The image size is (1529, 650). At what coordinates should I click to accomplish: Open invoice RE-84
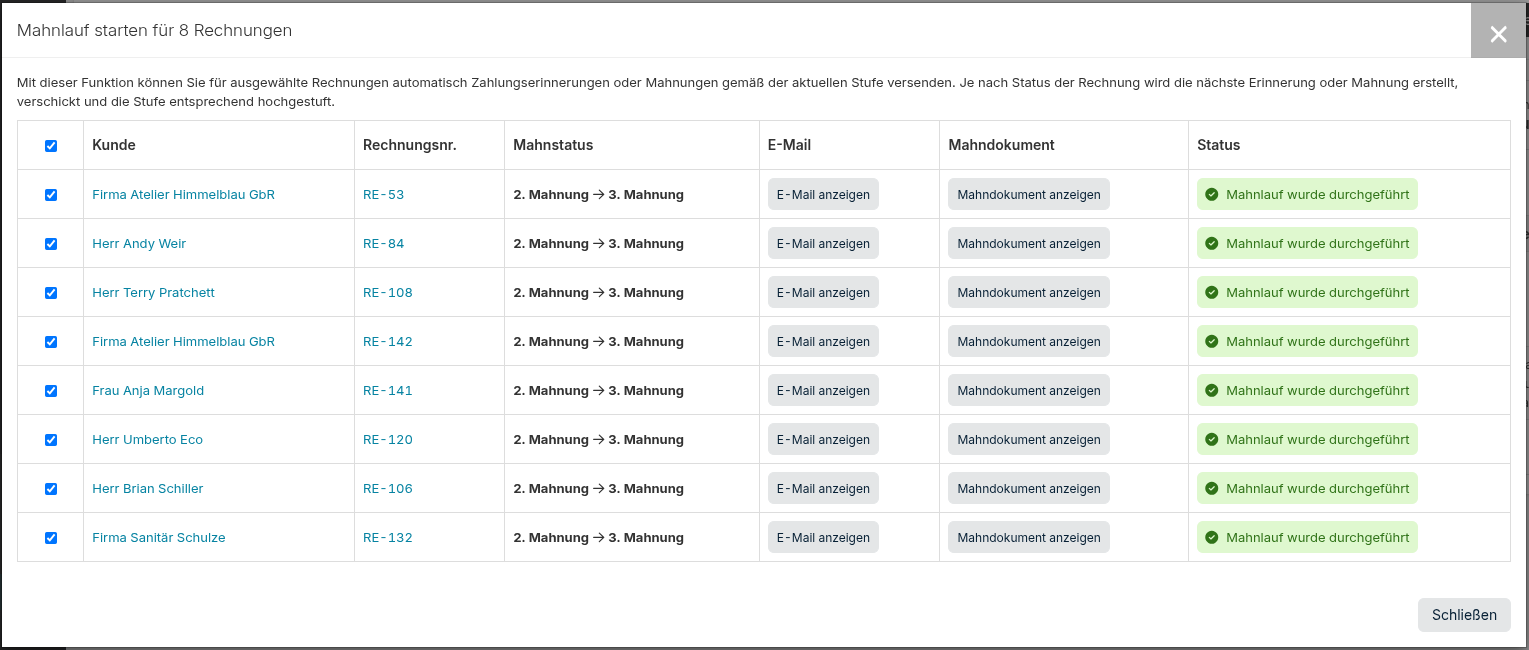(x=383, y=244)
